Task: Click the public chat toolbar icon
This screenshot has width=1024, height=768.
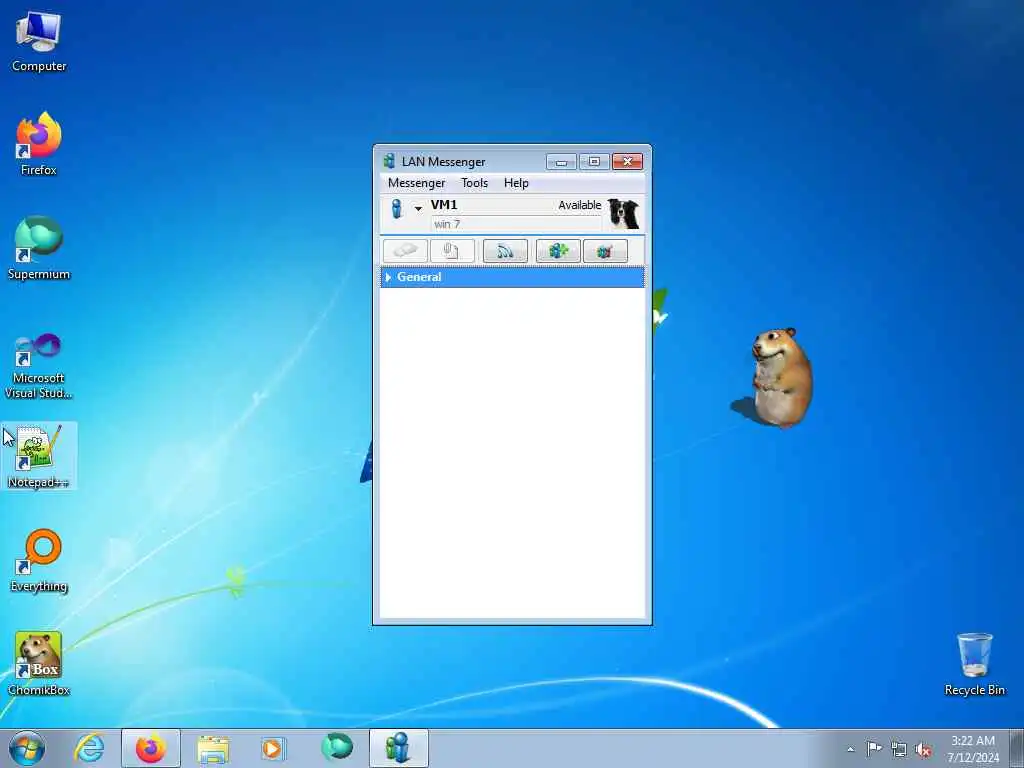Action: [605, 251]
